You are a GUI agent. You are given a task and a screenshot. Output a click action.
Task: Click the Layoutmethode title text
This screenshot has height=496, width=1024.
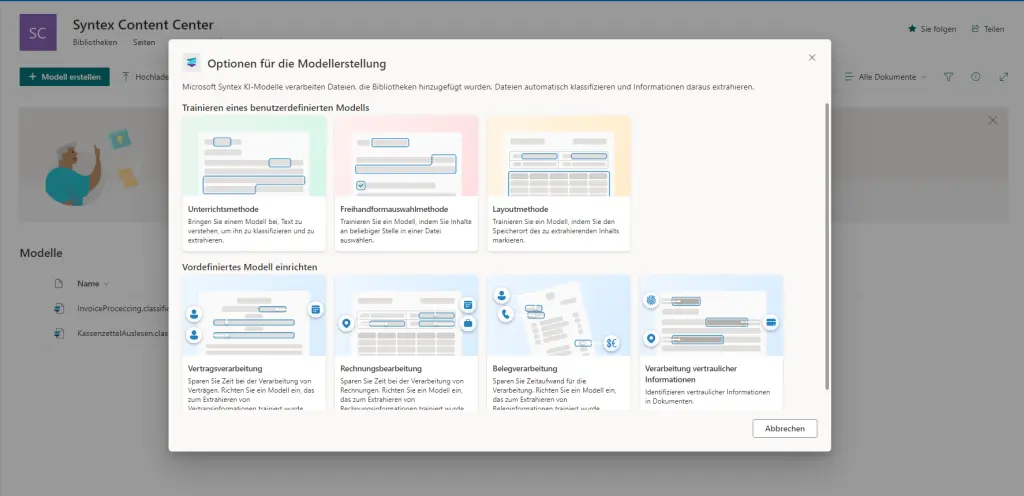click(x=520, y=209)
